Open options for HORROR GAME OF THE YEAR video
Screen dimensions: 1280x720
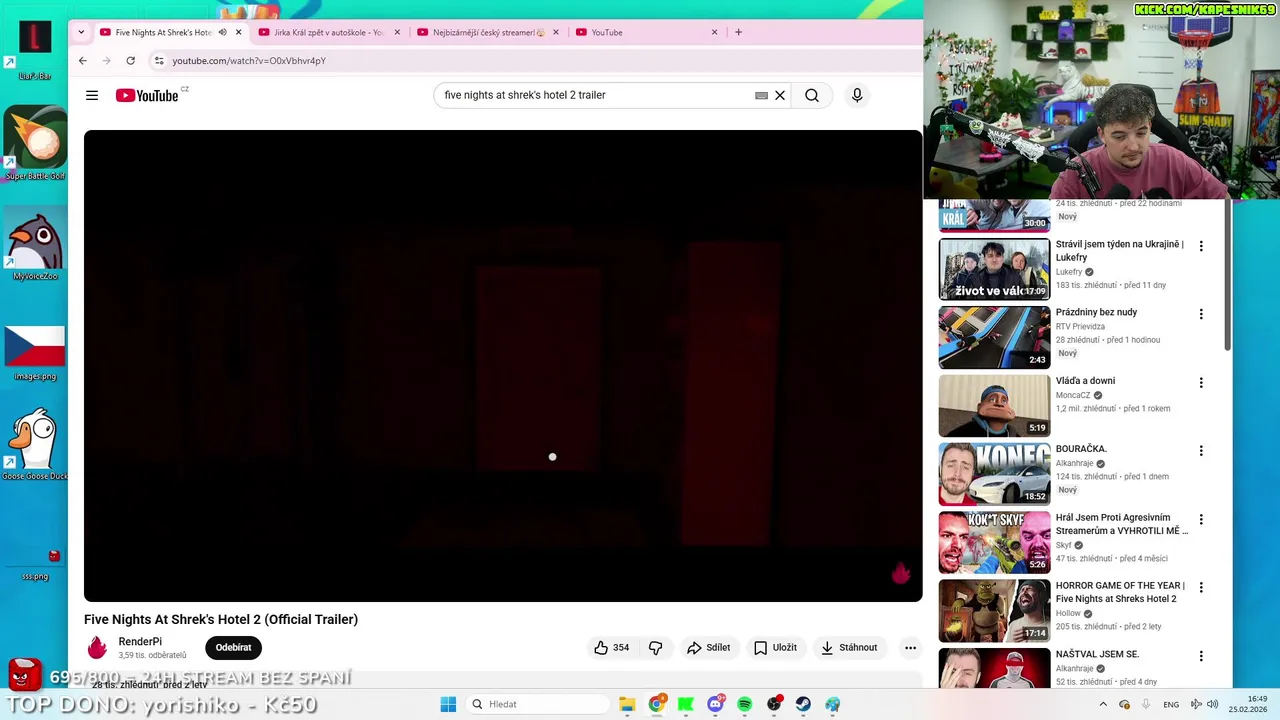point(1201,588)
